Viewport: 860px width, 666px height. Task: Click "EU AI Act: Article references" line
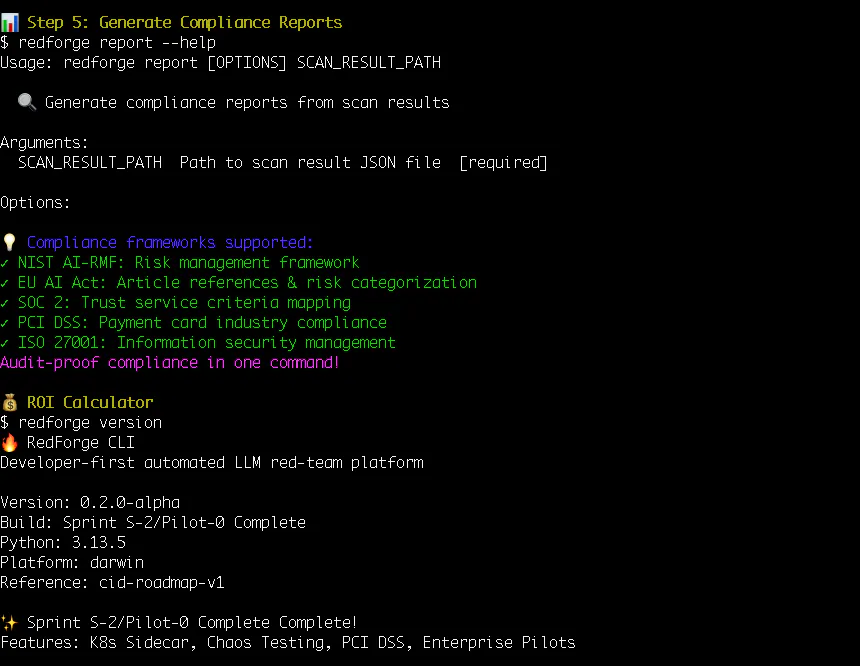[247, 283]
